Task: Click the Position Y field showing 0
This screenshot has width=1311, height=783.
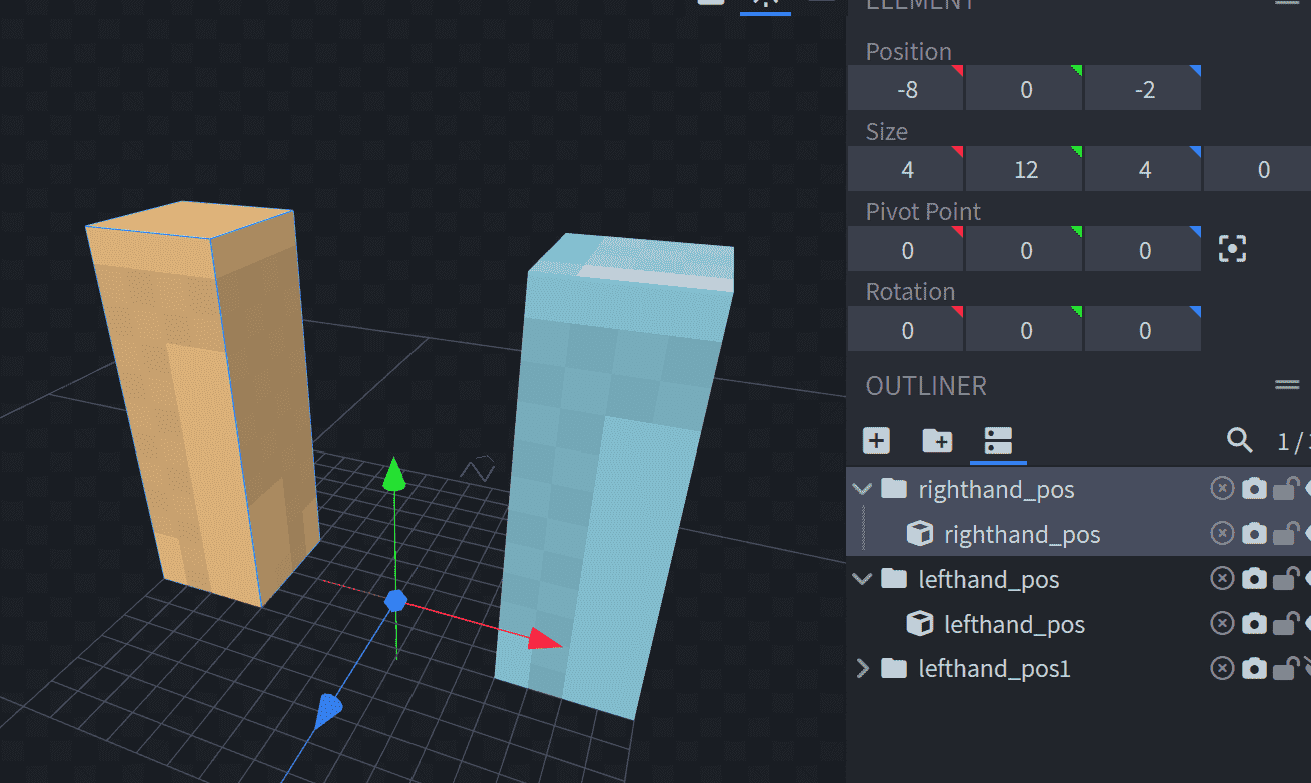Action: tap(1025, 89)
